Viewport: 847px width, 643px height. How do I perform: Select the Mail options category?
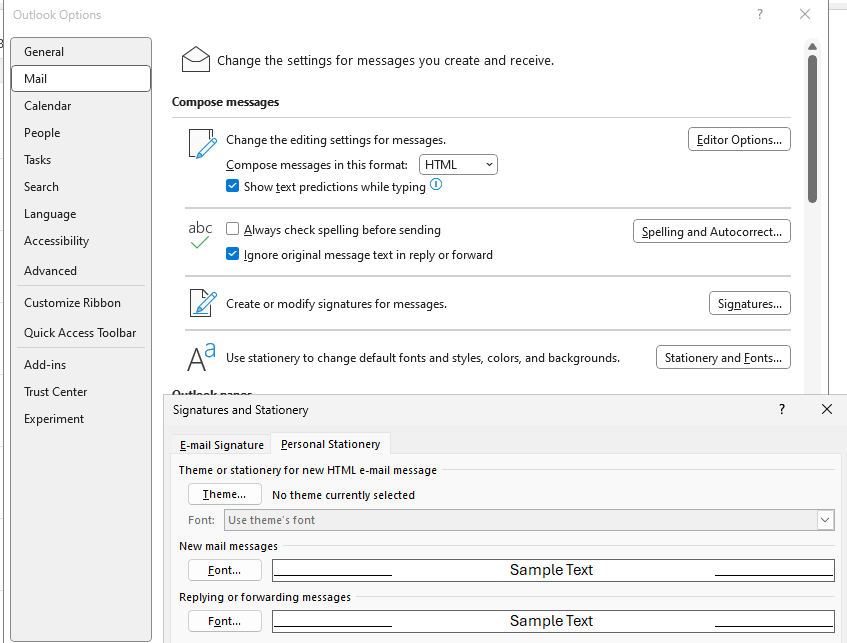pyautogui.click(x=81, y=79)
